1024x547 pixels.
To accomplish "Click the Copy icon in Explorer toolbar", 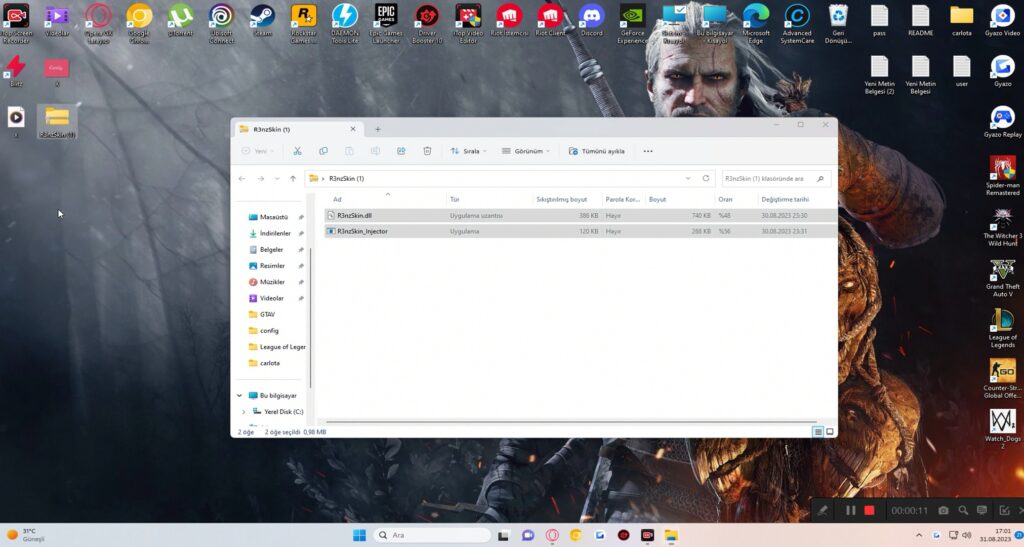I will click(323, 151).
